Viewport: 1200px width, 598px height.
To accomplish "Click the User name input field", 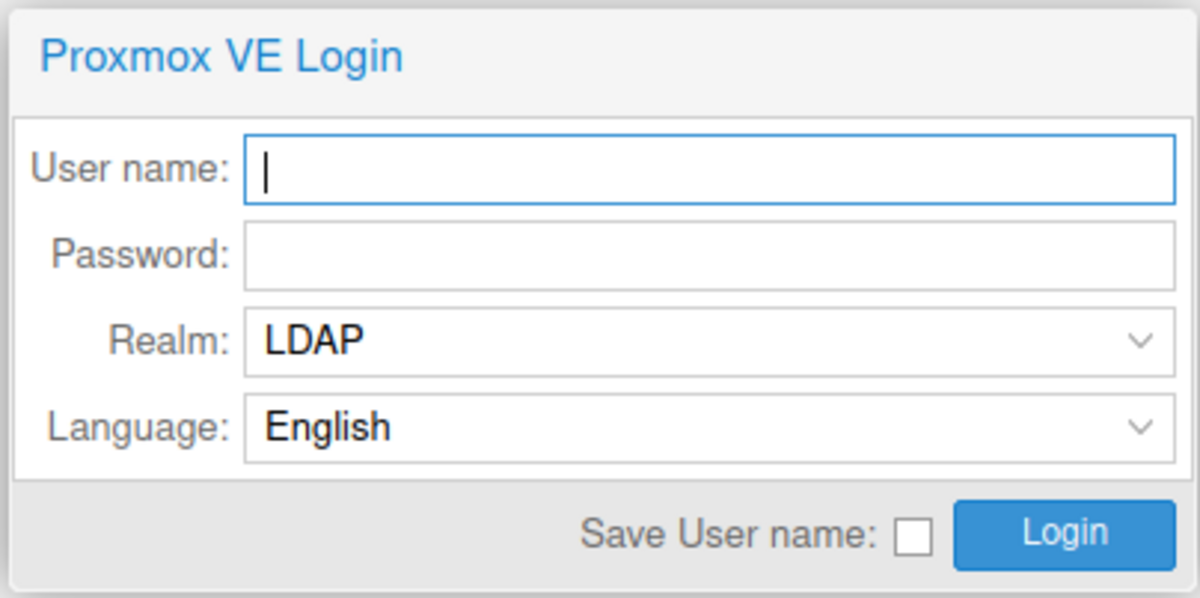I will [x=708, y=170].
